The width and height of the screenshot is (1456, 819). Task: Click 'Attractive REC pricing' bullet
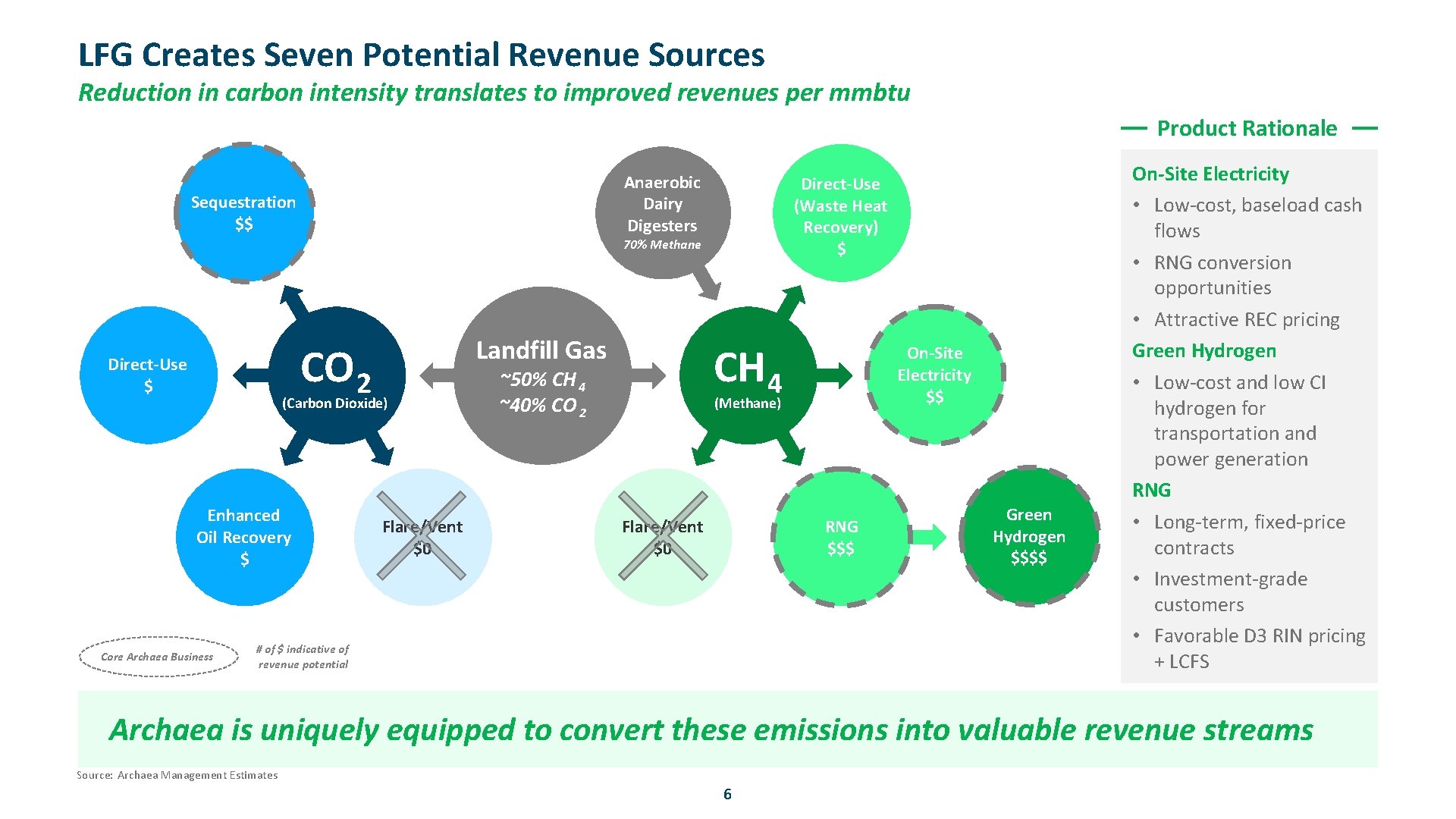[1245, 320]
